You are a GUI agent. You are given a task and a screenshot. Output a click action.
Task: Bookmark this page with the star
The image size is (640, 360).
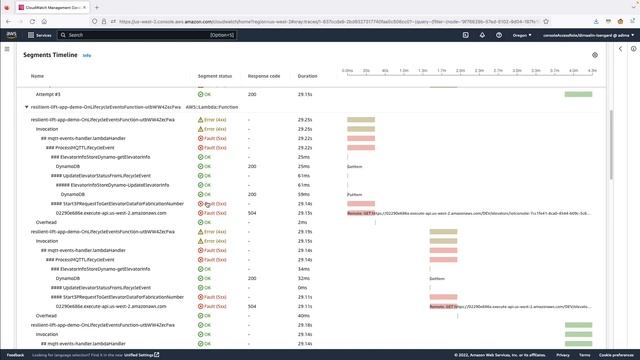click(x=546, y=22)
